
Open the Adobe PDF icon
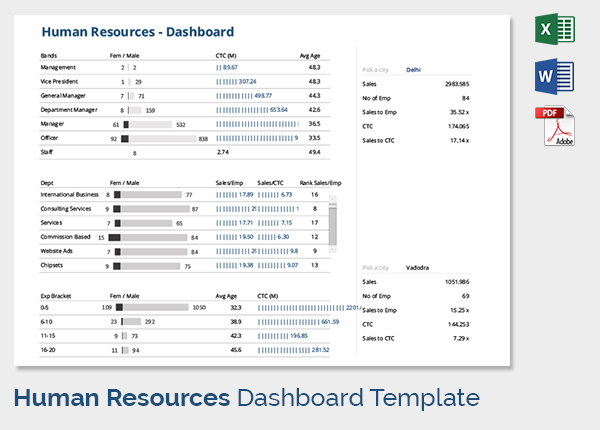[x=558, y=126]
